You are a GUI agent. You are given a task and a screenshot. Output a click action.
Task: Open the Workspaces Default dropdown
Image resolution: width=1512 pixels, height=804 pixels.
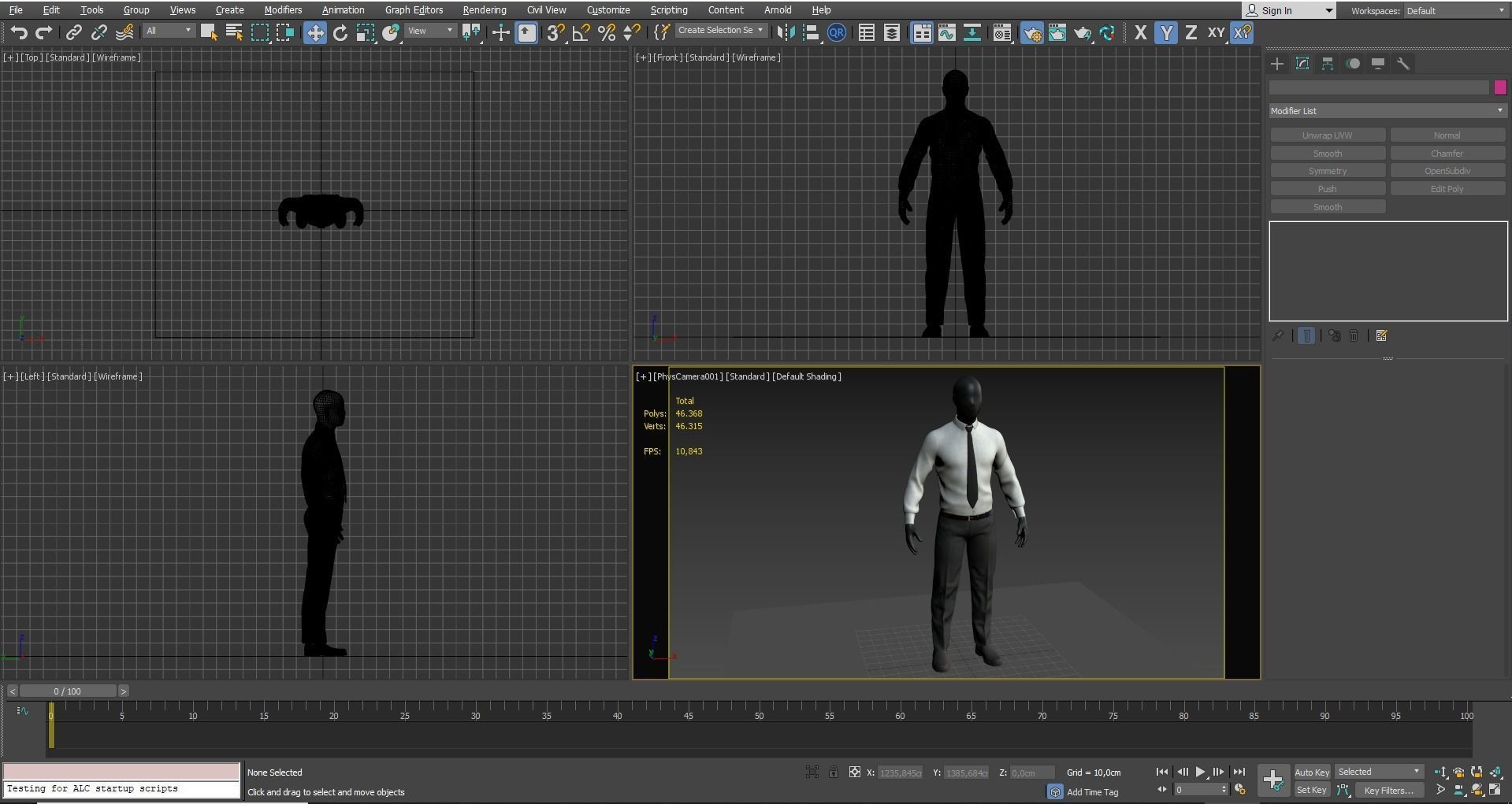pyautogui.click(x=1454, y=10)
